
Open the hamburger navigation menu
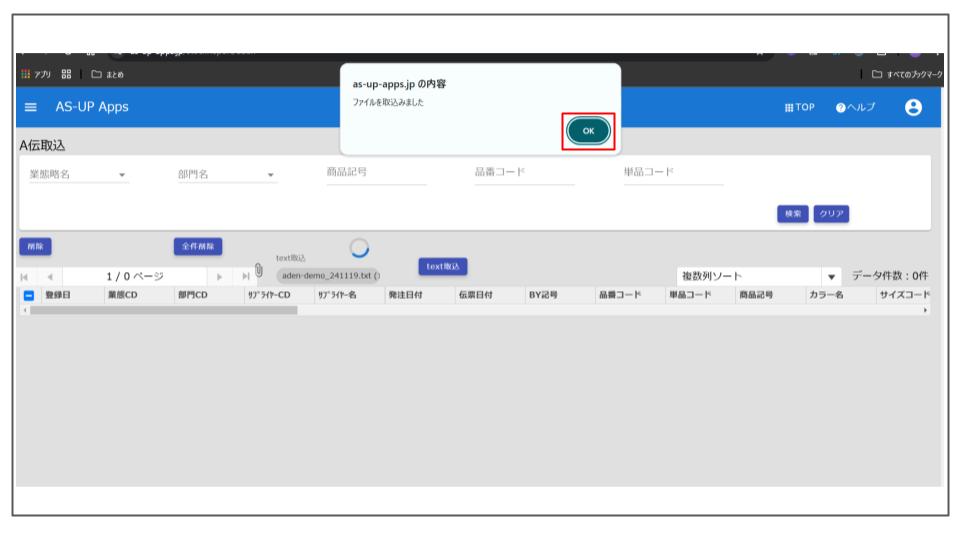click(30, 107)
